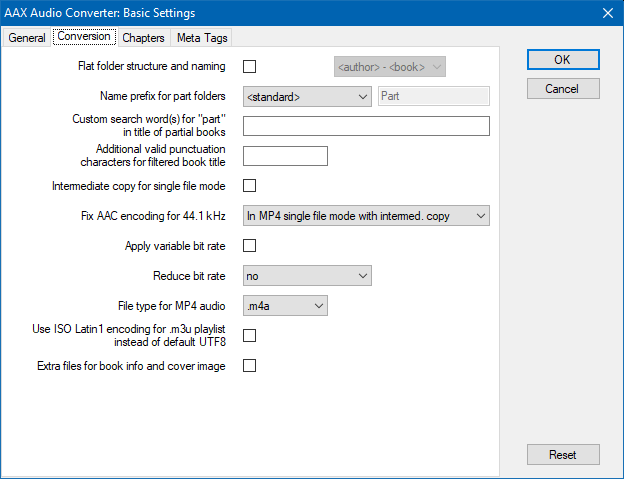Open the .m4a file type dropdown
624x479 pixels.
(285, 306)
